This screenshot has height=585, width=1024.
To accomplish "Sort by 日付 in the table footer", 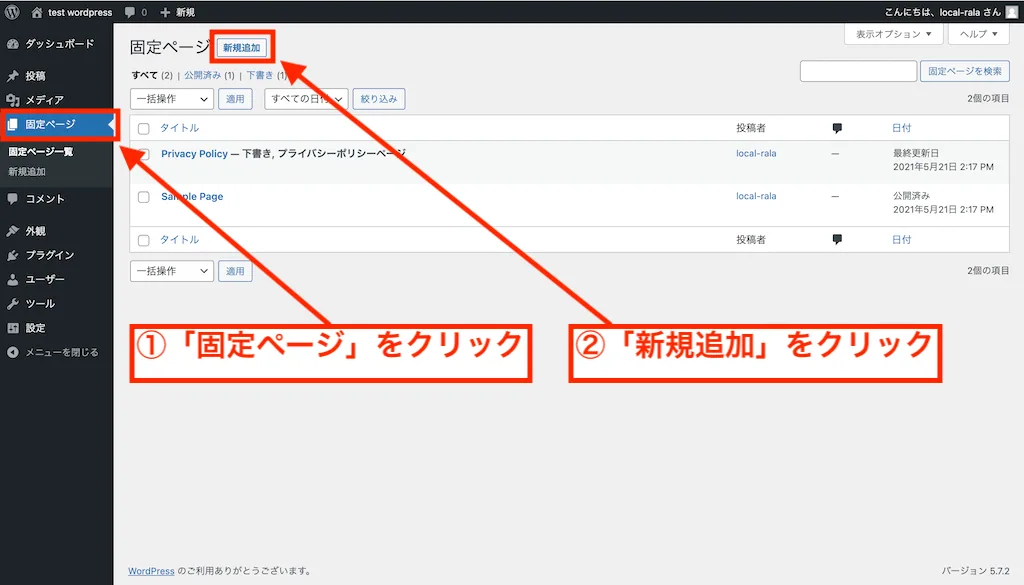I will click(x=901, y=240).
